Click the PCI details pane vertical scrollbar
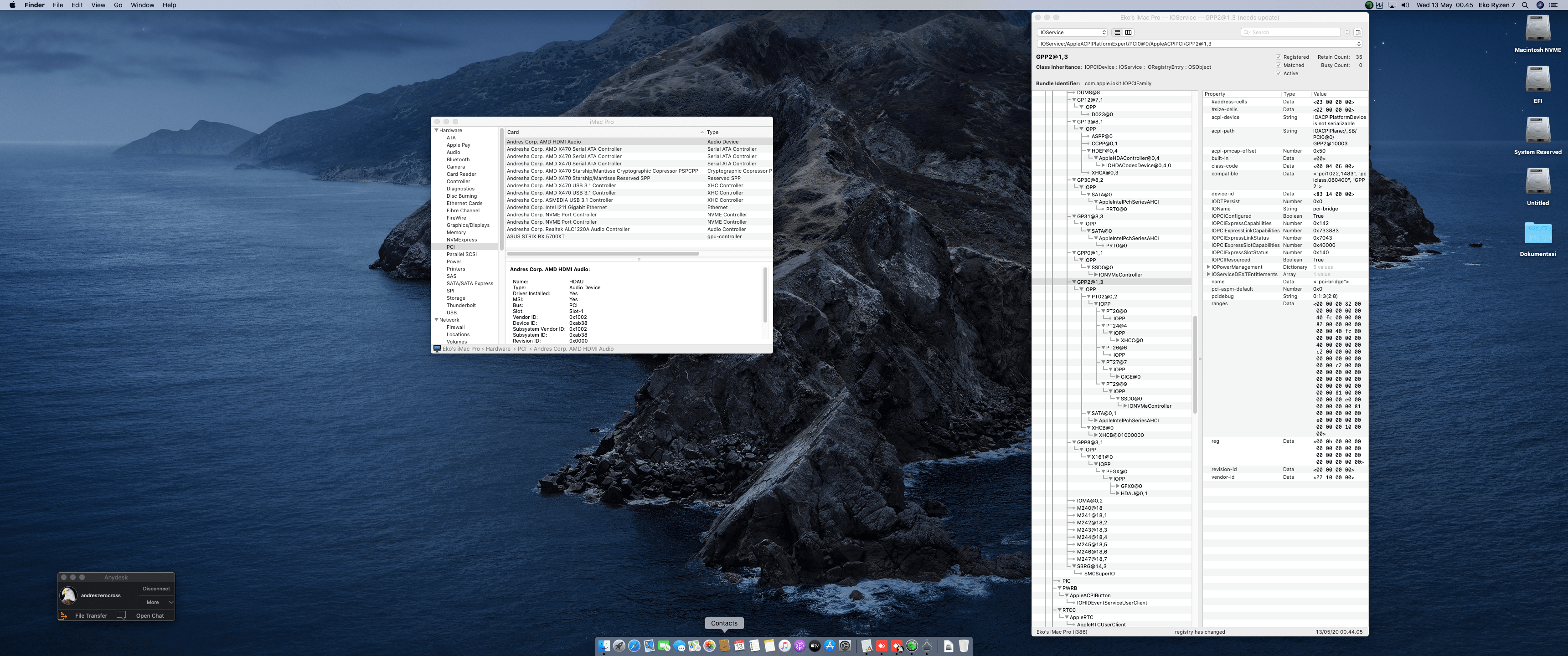Screen dimensions: 1568x656 pos(765,295)
